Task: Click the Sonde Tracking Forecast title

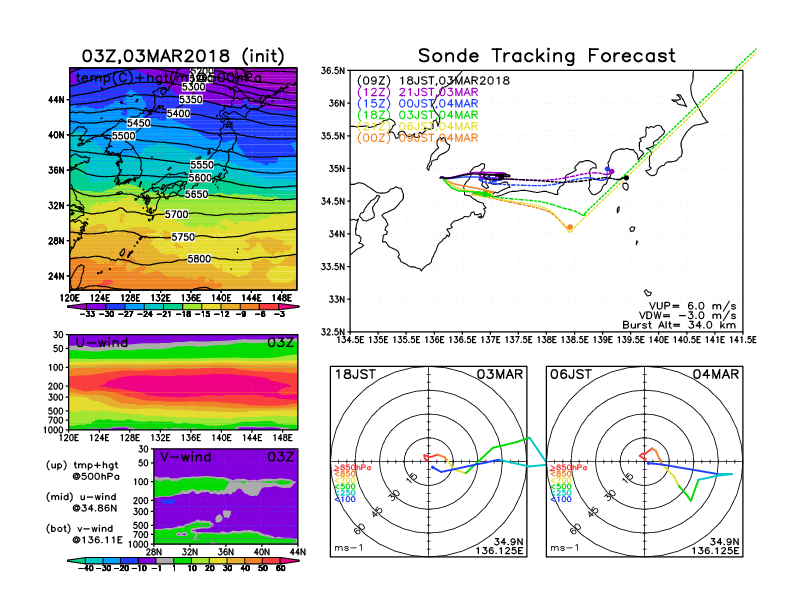Action: tap(546, 56)
